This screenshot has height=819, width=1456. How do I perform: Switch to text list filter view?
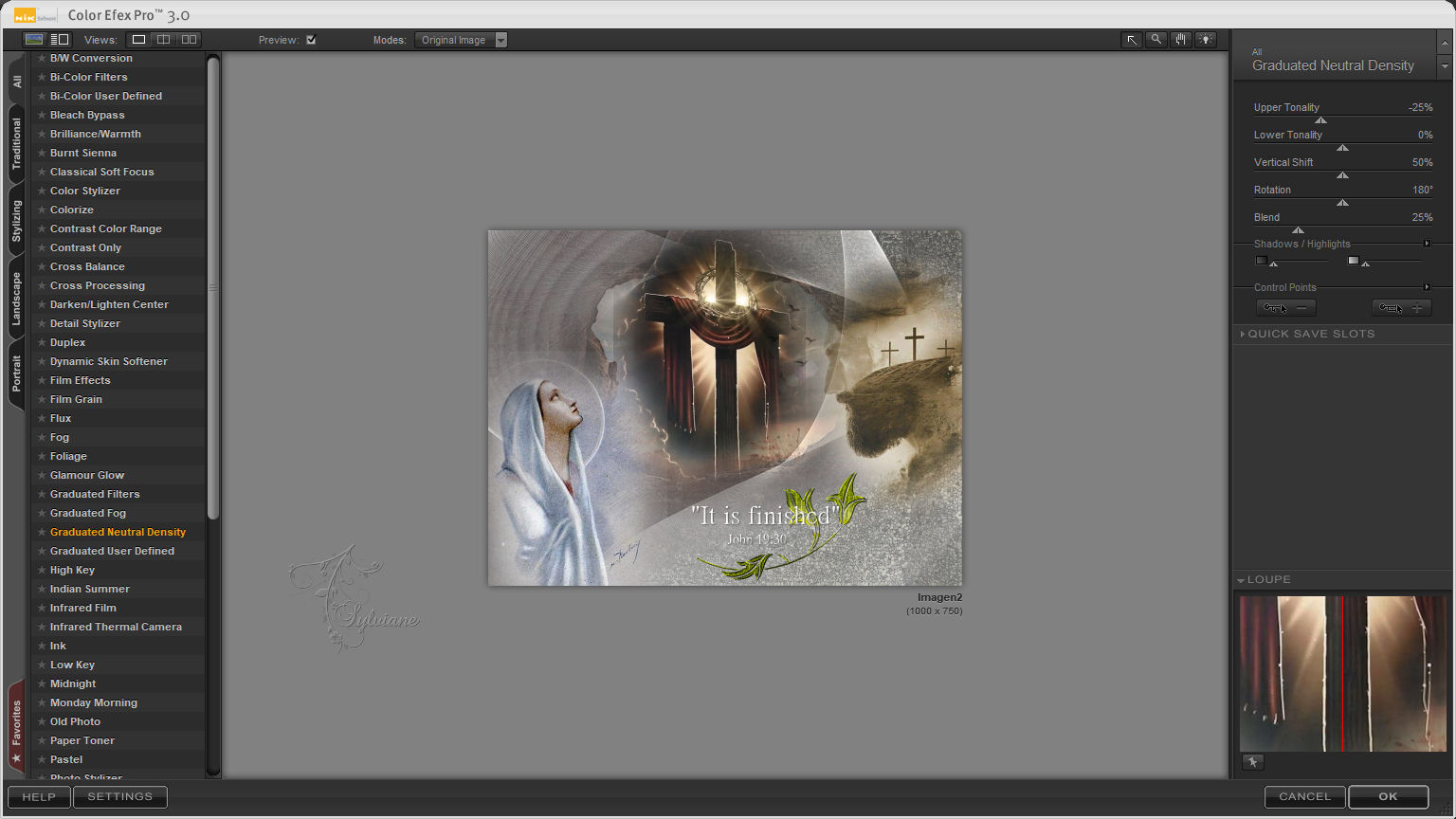(60, 40)
